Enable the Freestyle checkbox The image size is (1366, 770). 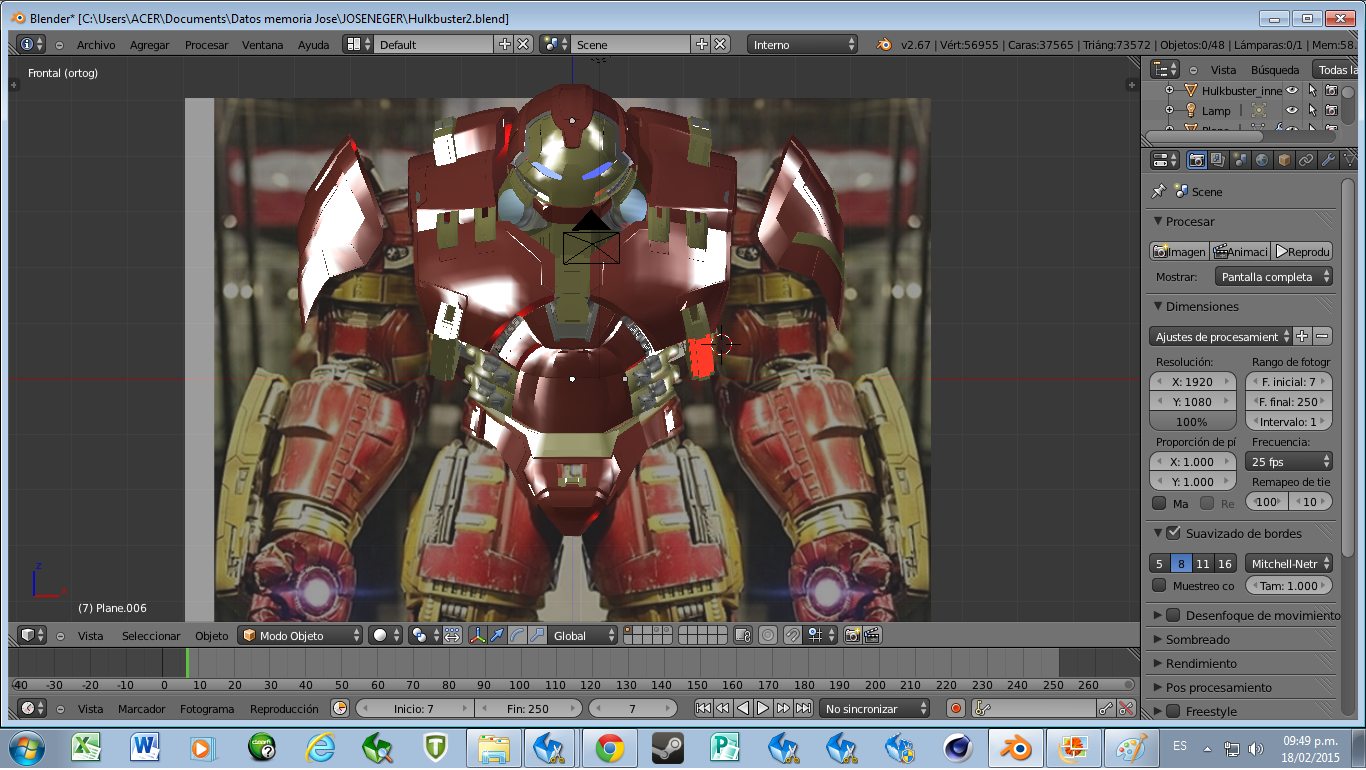[x=1174, y=711]
